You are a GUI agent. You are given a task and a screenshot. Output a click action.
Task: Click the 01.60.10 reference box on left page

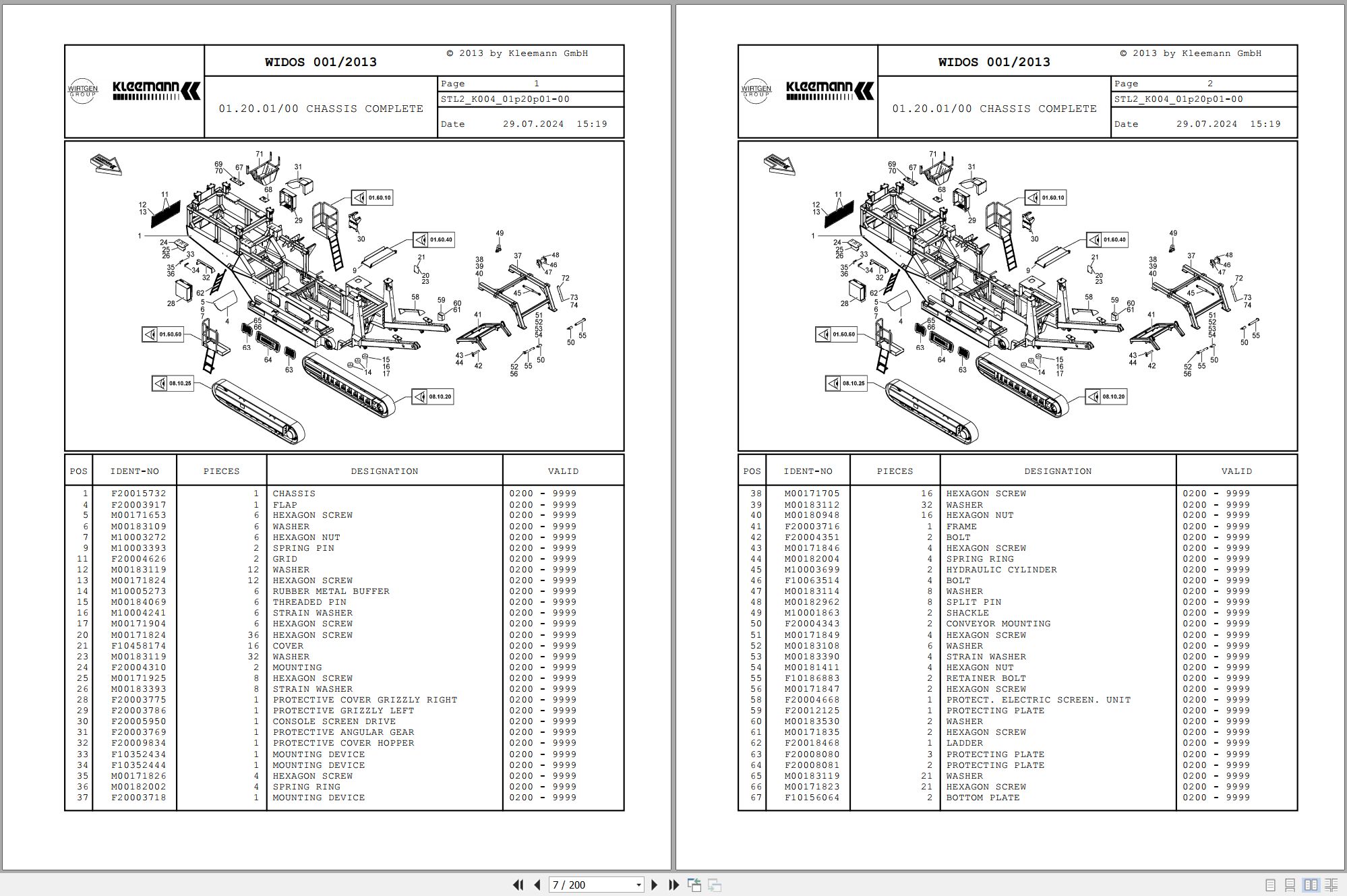coord(372,198)
